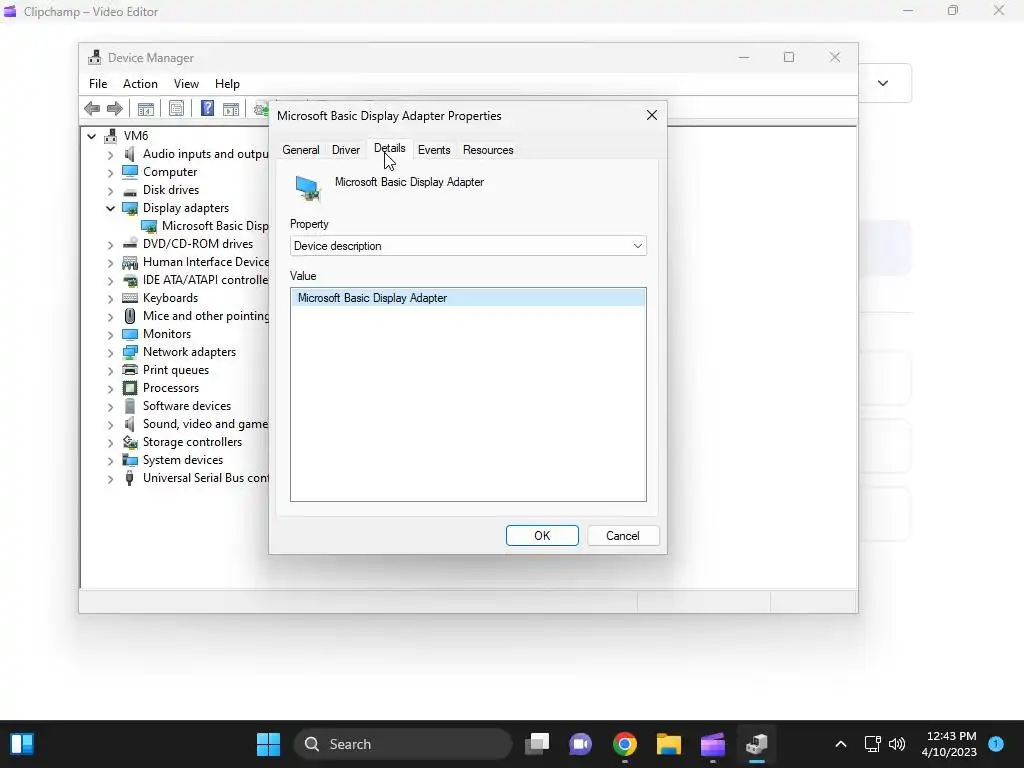This screenshot has width=1024, height=768.
Task: Expand the System devices node
Action: point(110,460)
